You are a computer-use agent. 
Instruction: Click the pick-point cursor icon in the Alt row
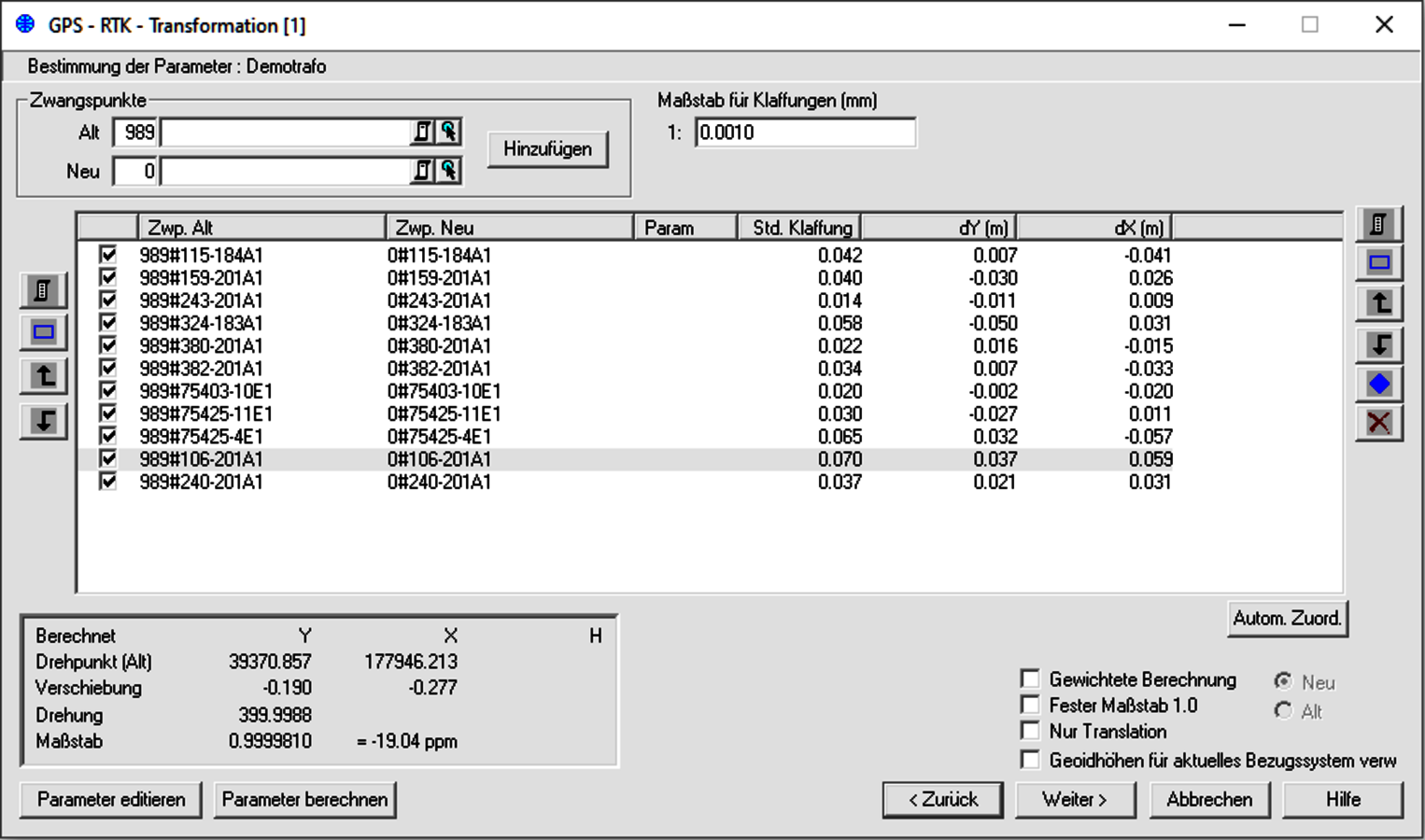pyautogui.click(x=449, y=133)
